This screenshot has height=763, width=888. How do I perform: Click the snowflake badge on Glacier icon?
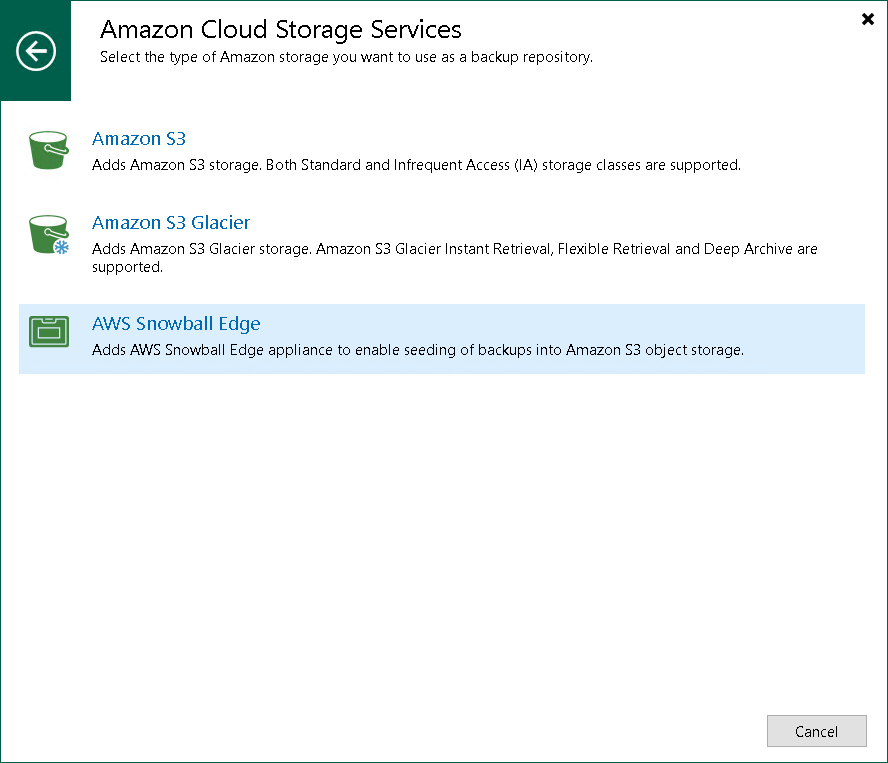point(61,247)
